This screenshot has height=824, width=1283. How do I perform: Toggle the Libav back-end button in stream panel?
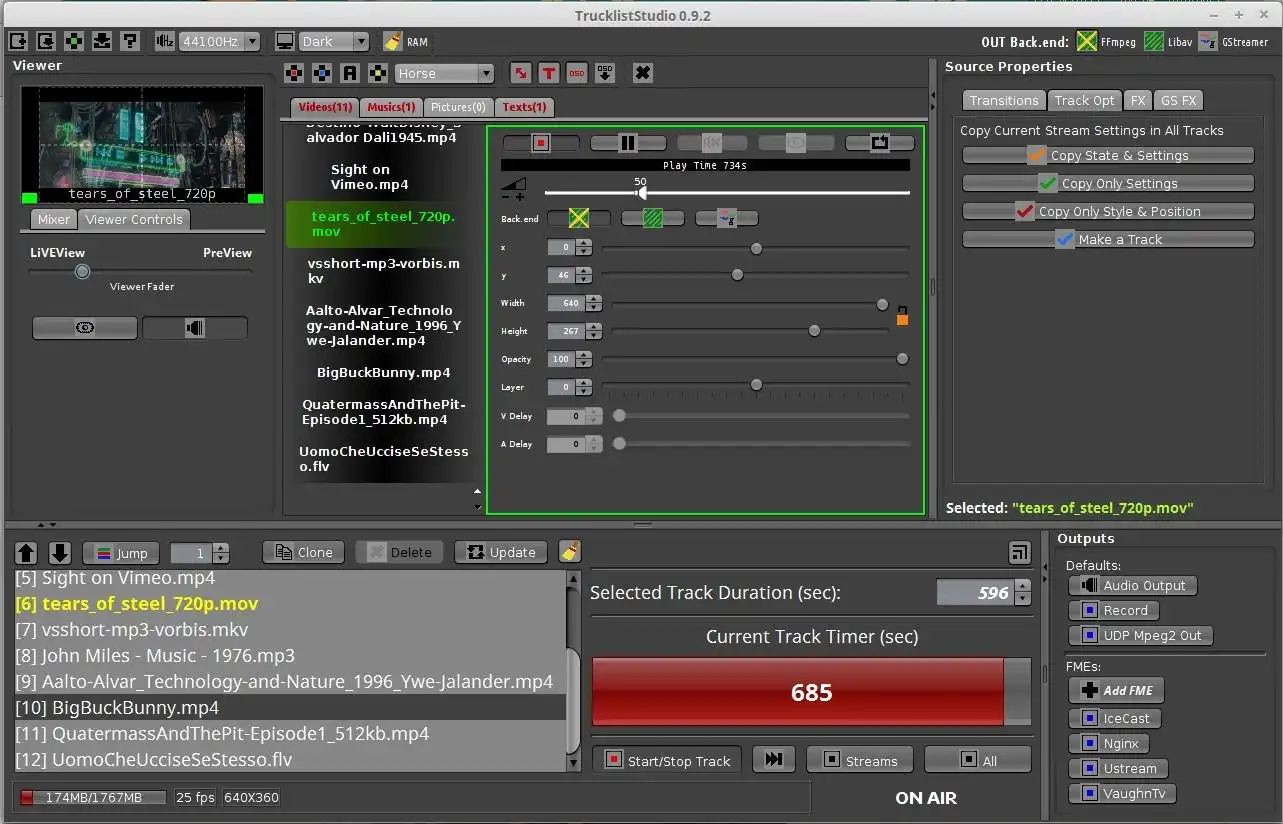click(x=653, y=217)
